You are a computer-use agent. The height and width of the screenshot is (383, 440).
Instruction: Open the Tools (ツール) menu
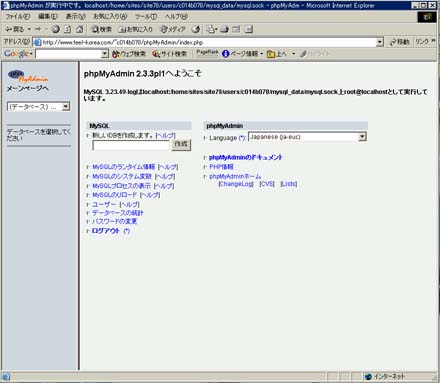[x=146, y=16]
